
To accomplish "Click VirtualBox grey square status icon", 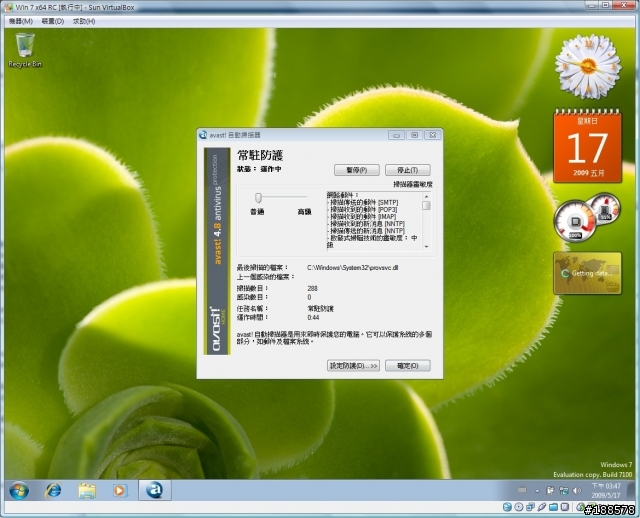I will (x=564, y=507).
